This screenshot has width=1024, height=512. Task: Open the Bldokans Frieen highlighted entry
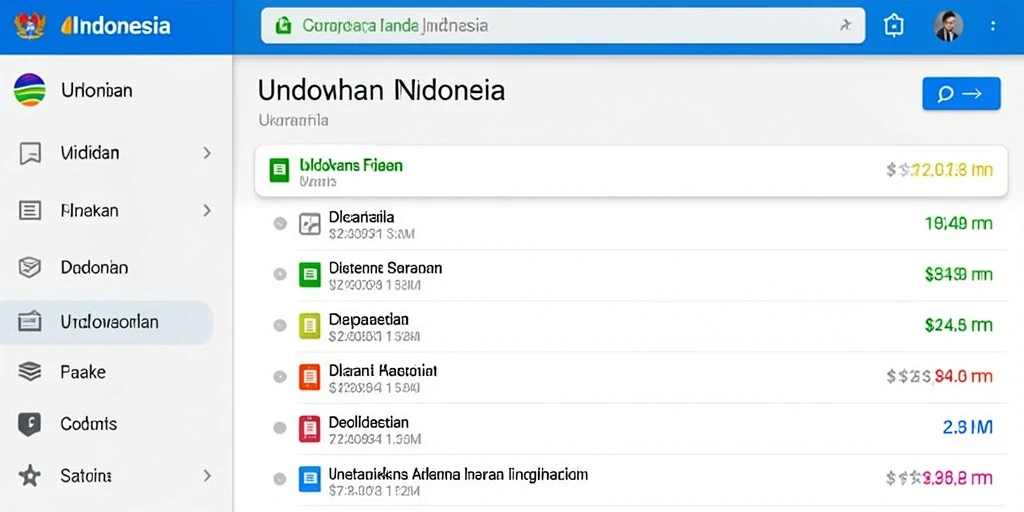click(631, 171)
